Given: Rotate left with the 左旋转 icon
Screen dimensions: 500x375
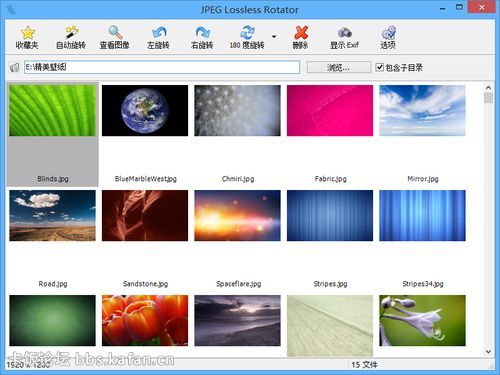Looking at the screenshot, I should tap(159, 33).
